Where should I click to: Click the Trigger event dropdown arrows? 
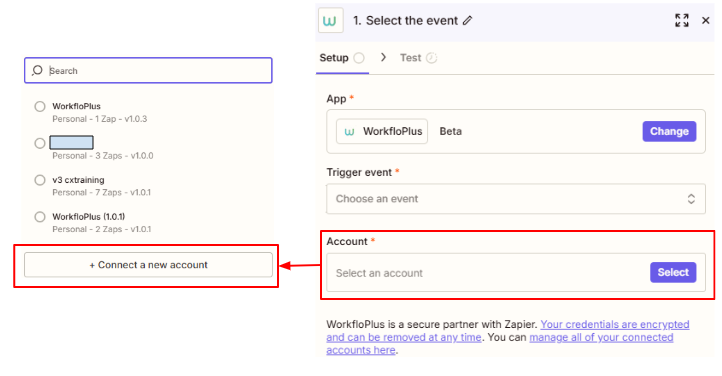coord(691,199)
